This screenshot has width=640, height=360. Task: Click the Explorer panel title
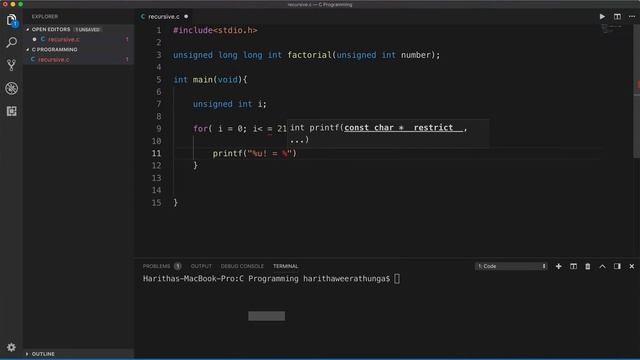coord(45,17)
